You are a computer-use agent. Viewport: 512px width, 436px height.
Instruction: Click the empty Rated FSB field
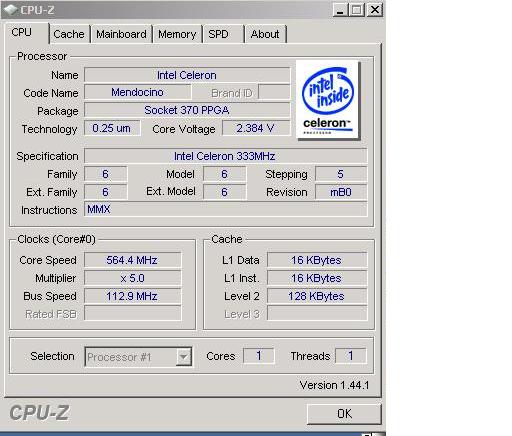pos(132,314)
